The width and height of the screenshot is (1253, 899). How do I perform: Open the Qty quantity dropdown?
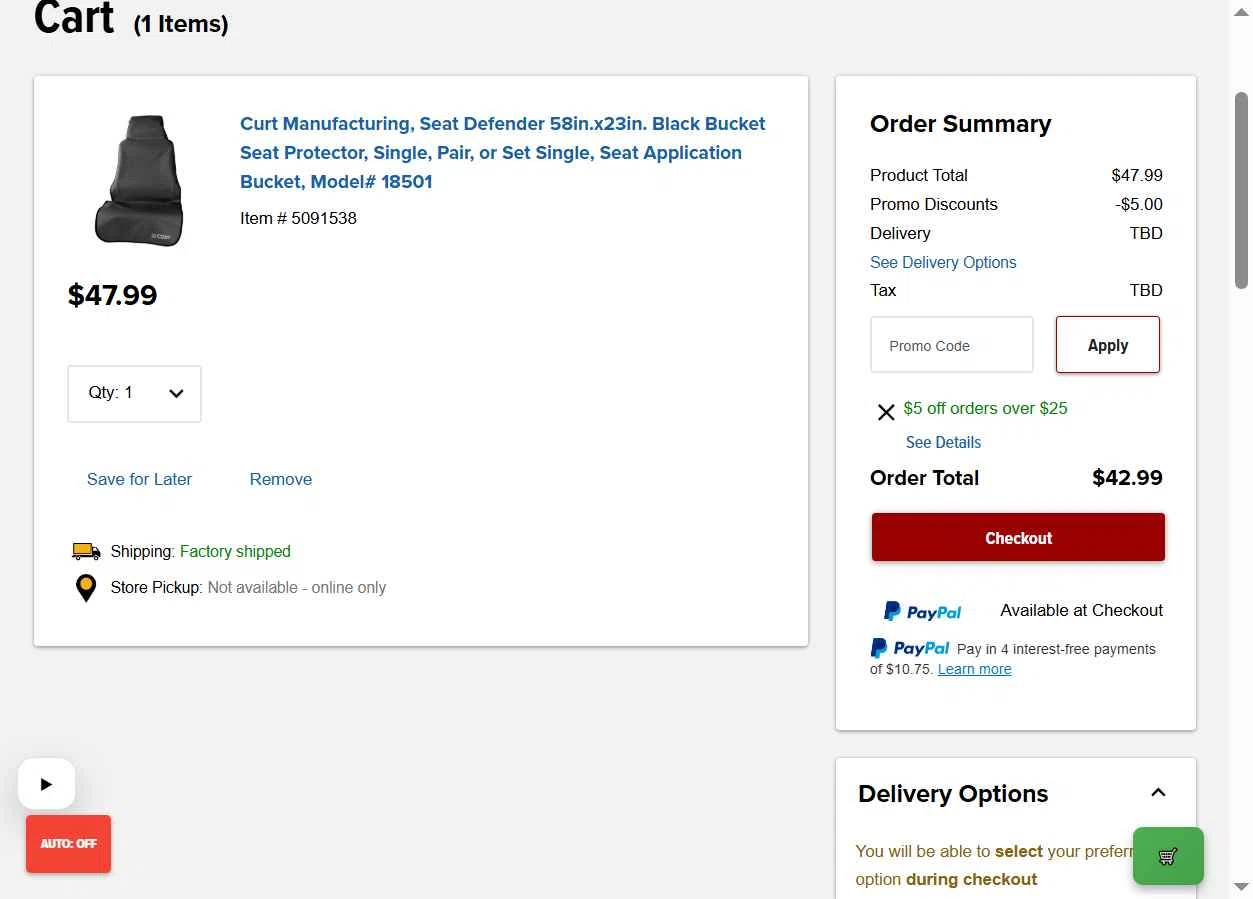pos(134,393)
